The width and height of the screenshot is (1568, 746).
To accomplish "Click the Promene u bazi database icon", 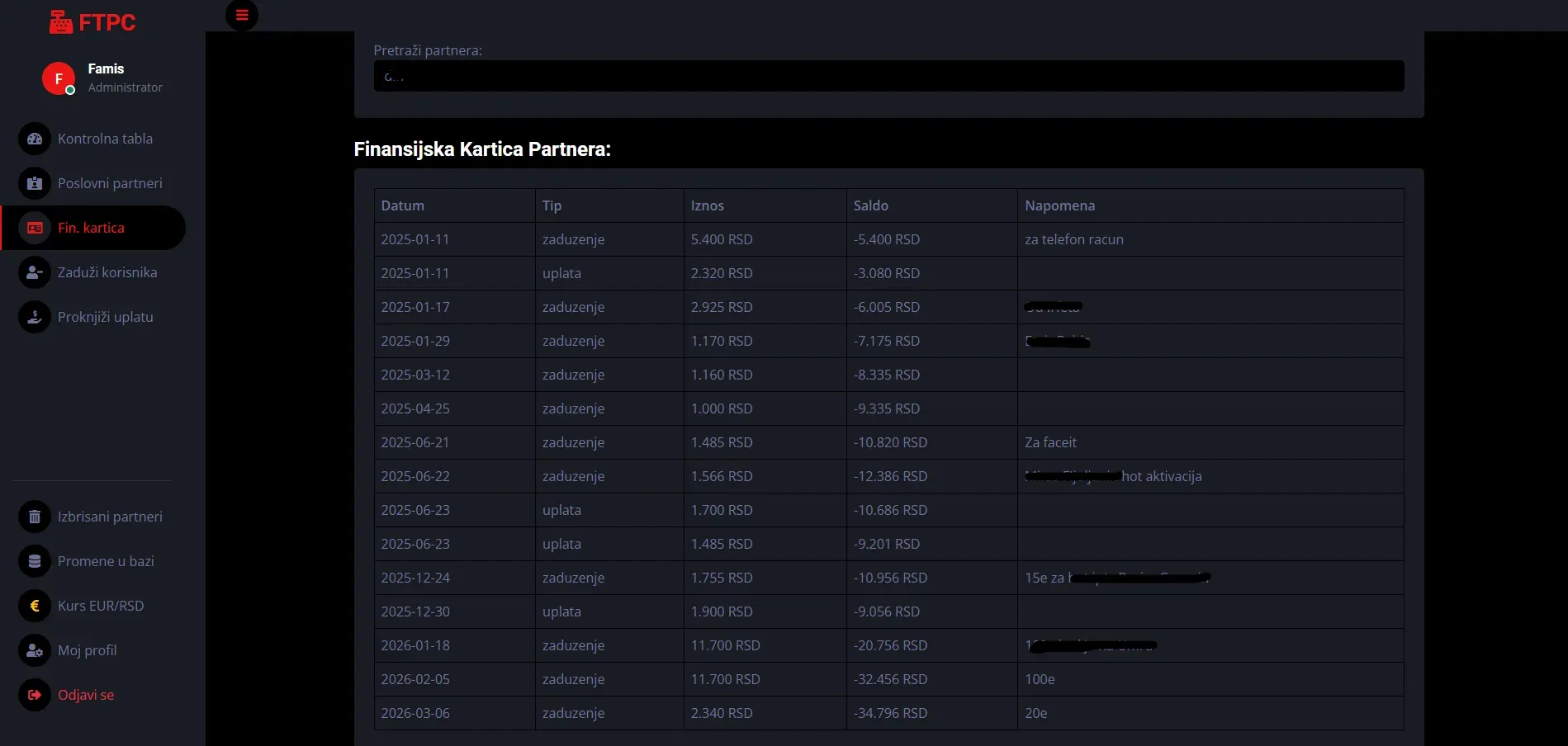I will click(x=35, y=561).
